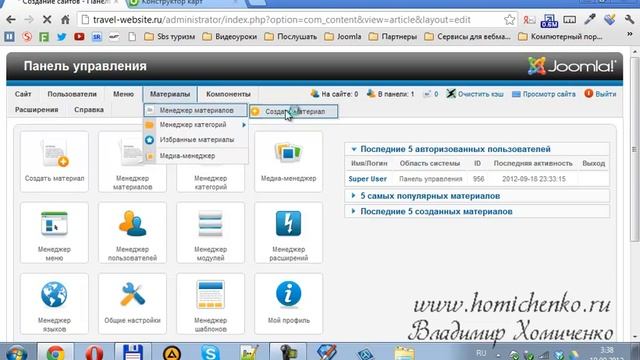Open Chrome from the taskbar

tap(56, 352)
